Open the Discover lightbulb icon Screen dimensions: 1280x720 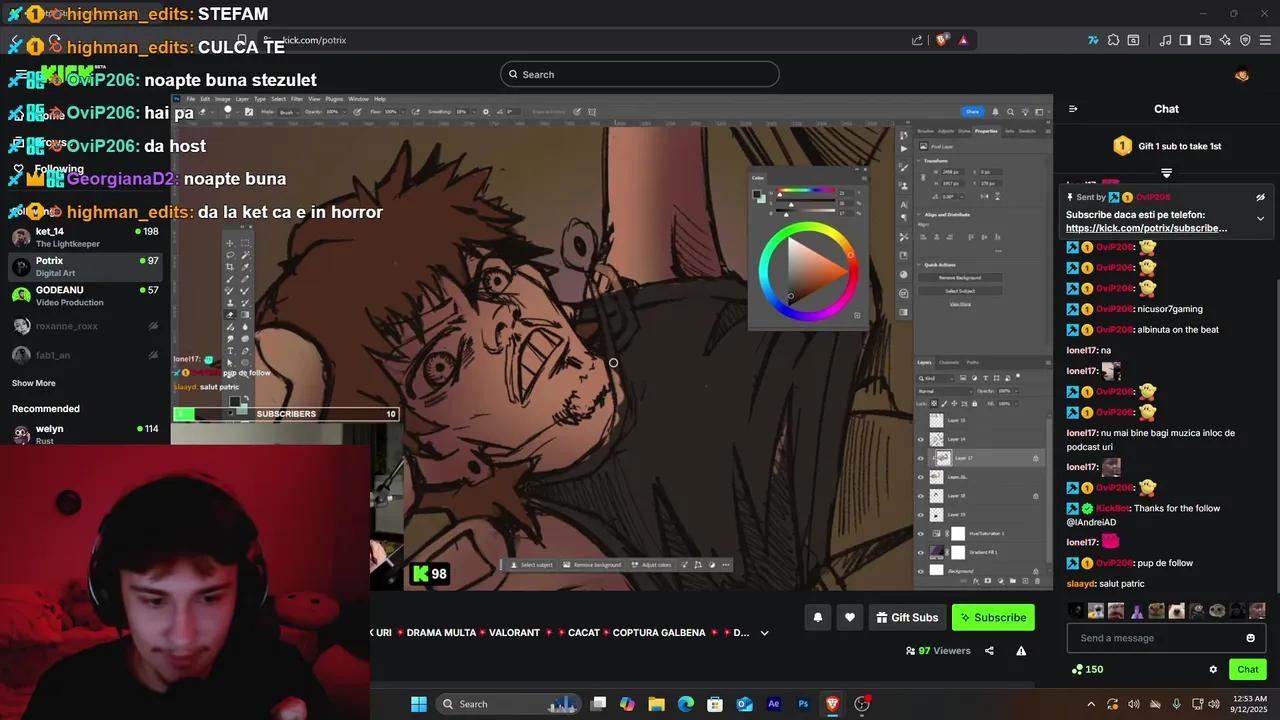click(x=1025, y=112)
